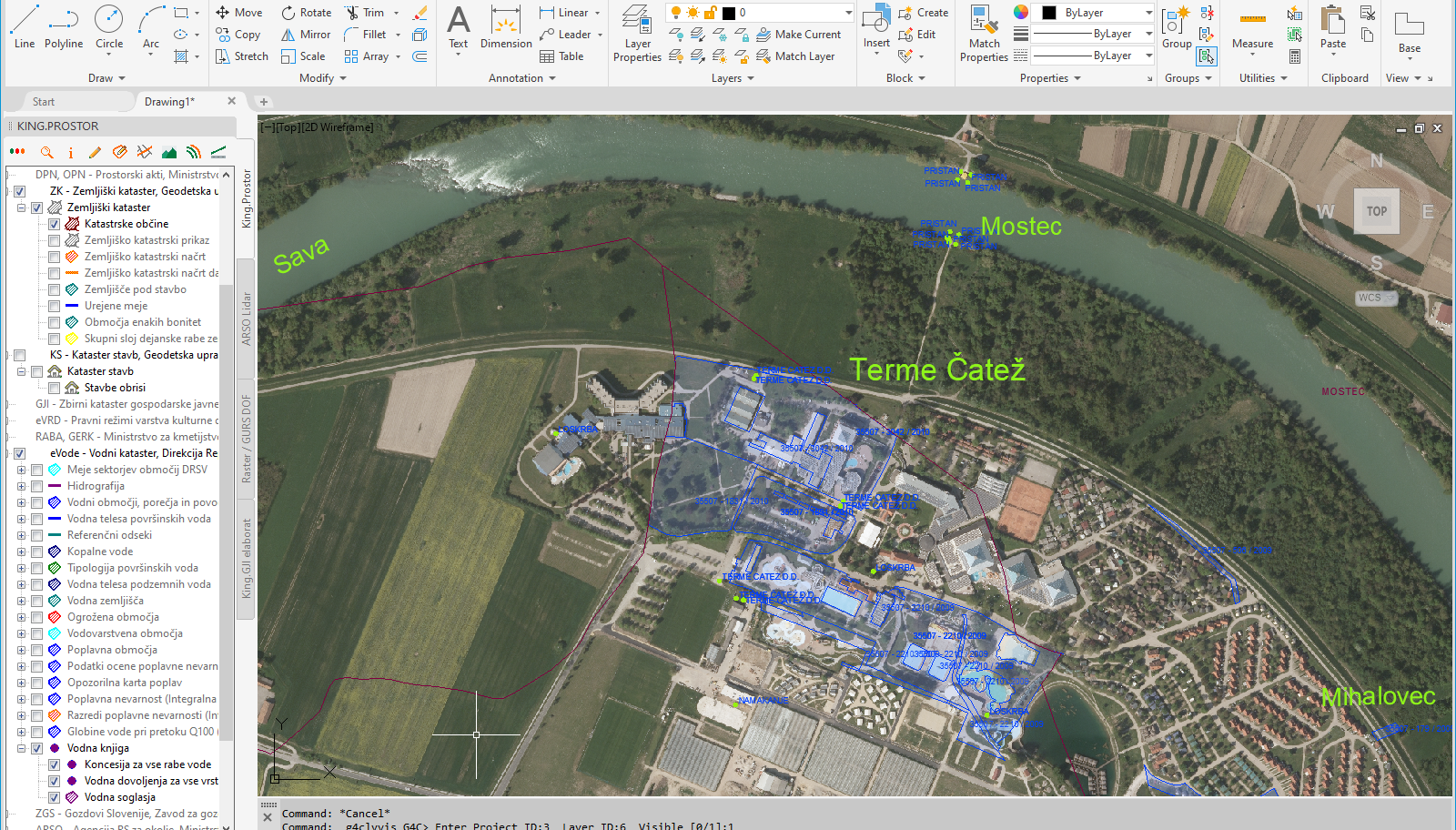This screenshot has width=1456, height=830.
Task: Collapse the Vodna knjiga tree node
Action: [21, 748]
